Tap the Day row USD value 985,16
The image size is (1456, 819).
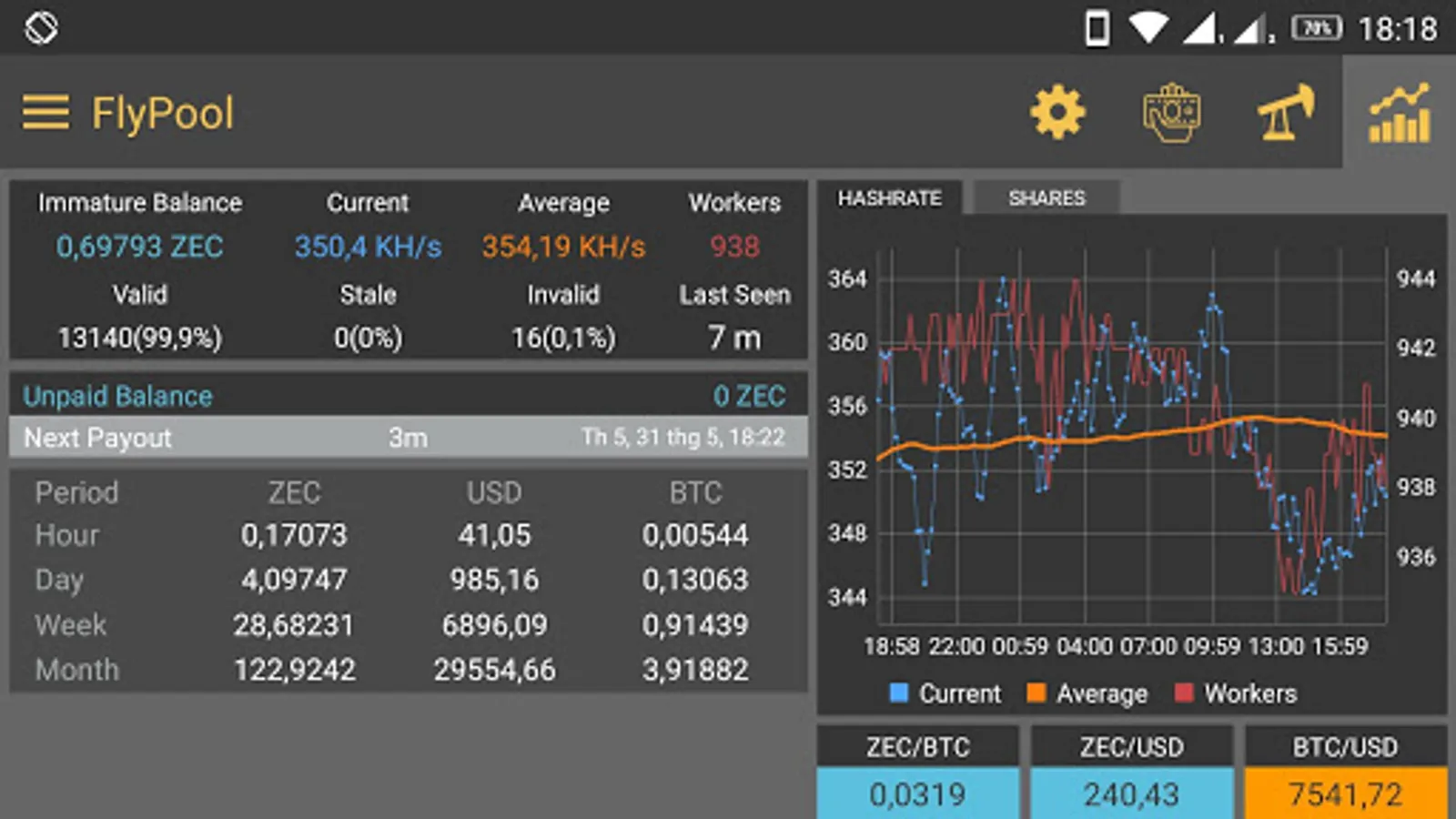coord(494,580)
